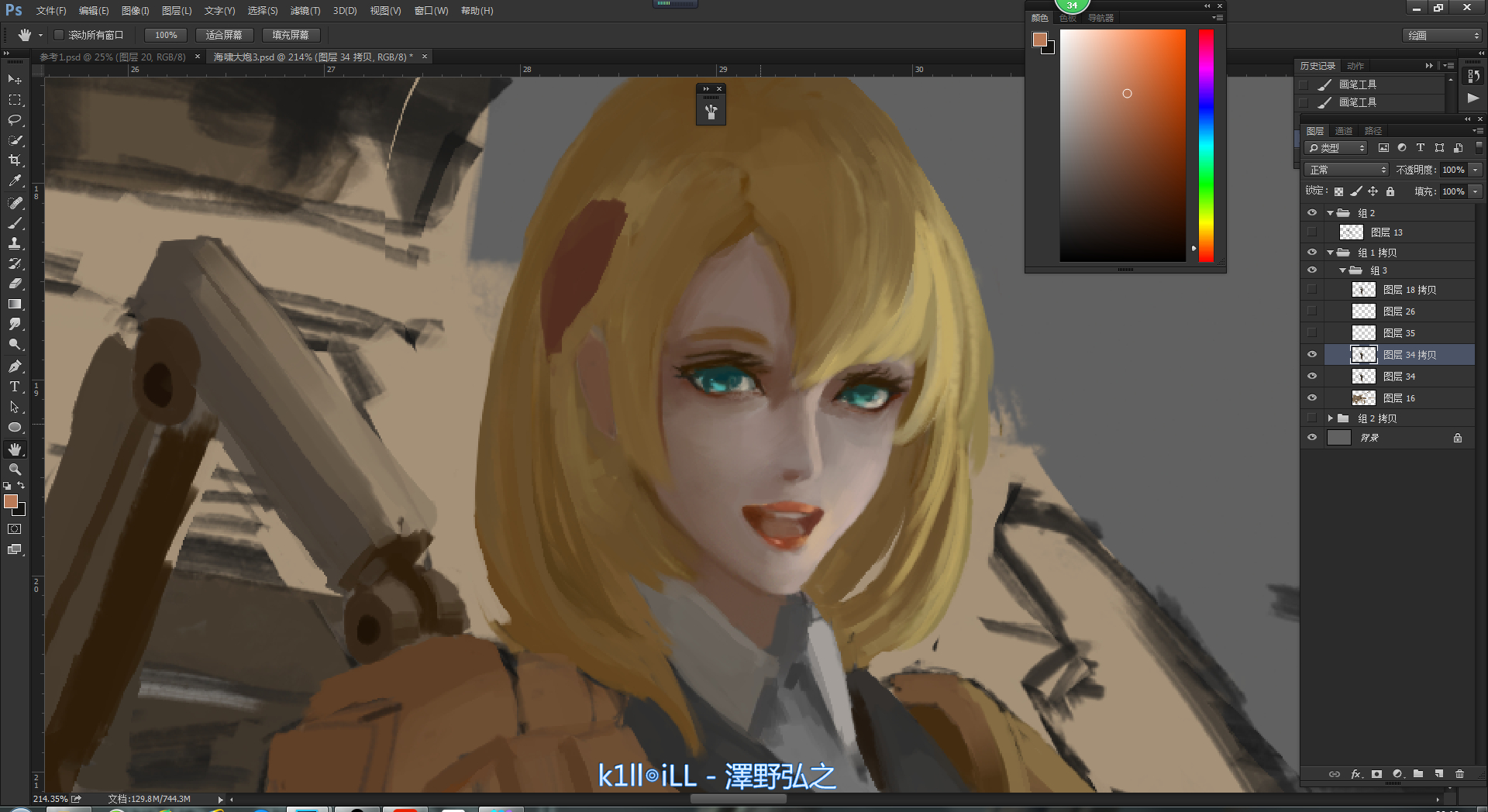
Task: Change the screen mode
Action: 15,549
